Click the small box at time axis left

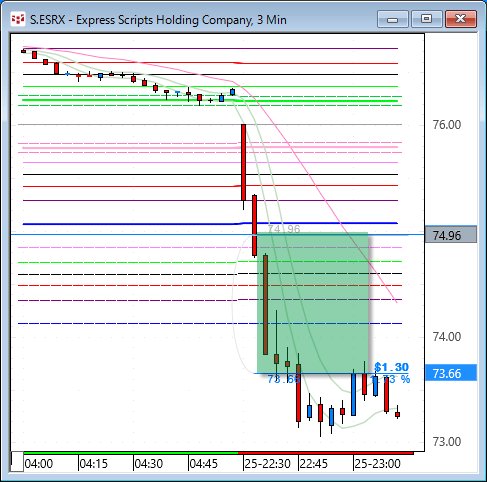[17, 462]
